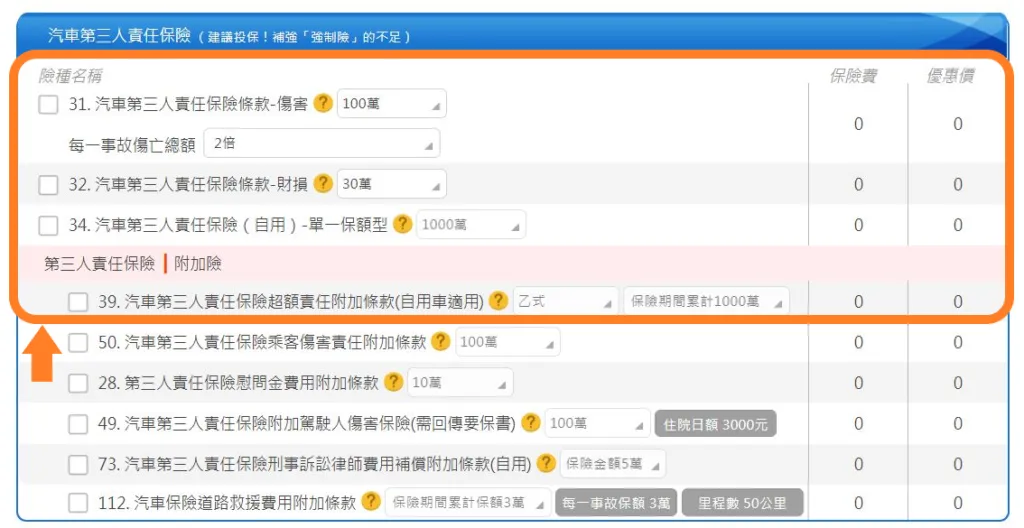Show help for 50 乘客傷害責任附加條款

pos(441,341)
